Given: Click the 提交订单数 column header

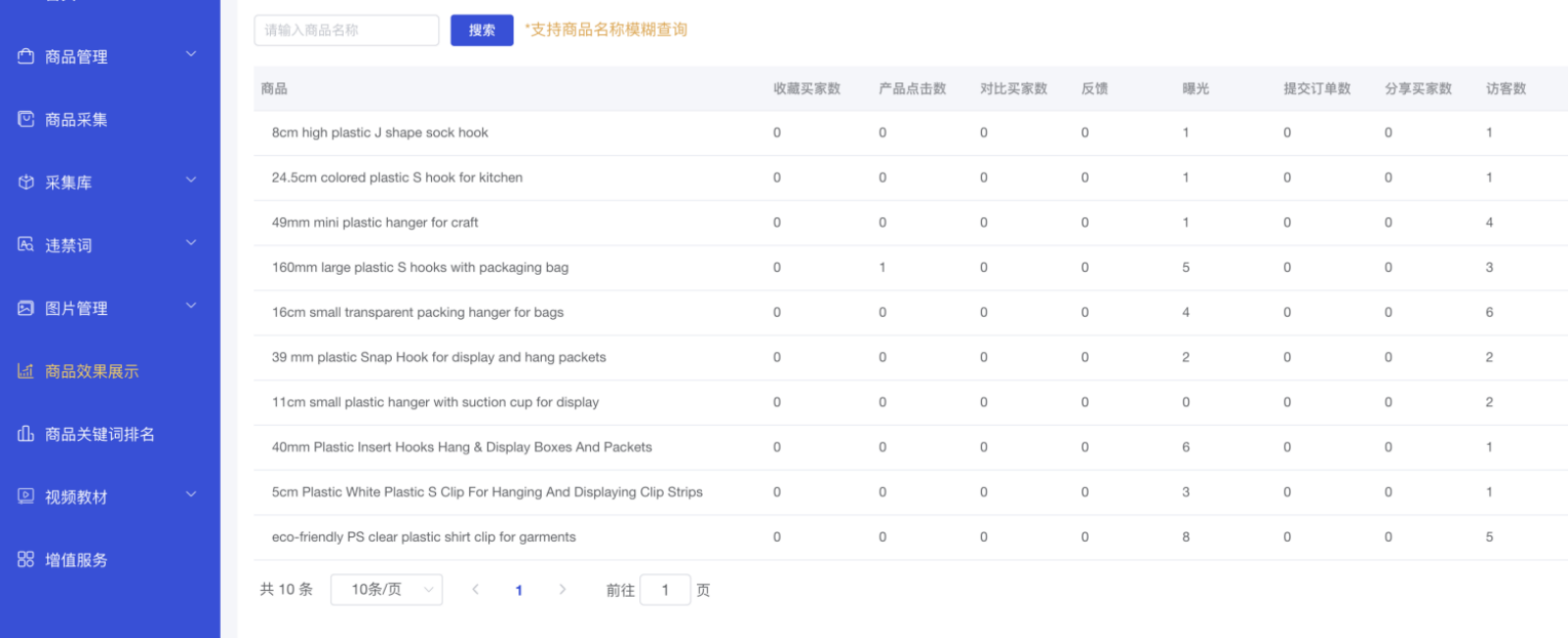Looking at the screenshot, I should pyautogui.click(x=1317, y=88).
